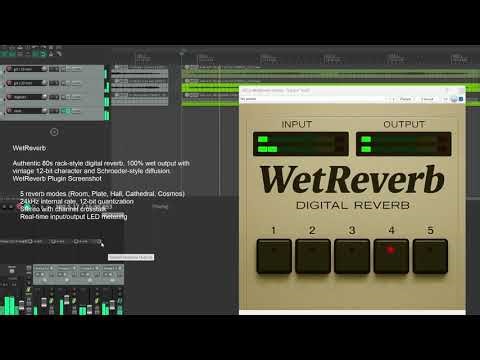Click the second track's volume knob
Image resolution: width=480 pixels, height=360 pixels.
tap(44, 83)
